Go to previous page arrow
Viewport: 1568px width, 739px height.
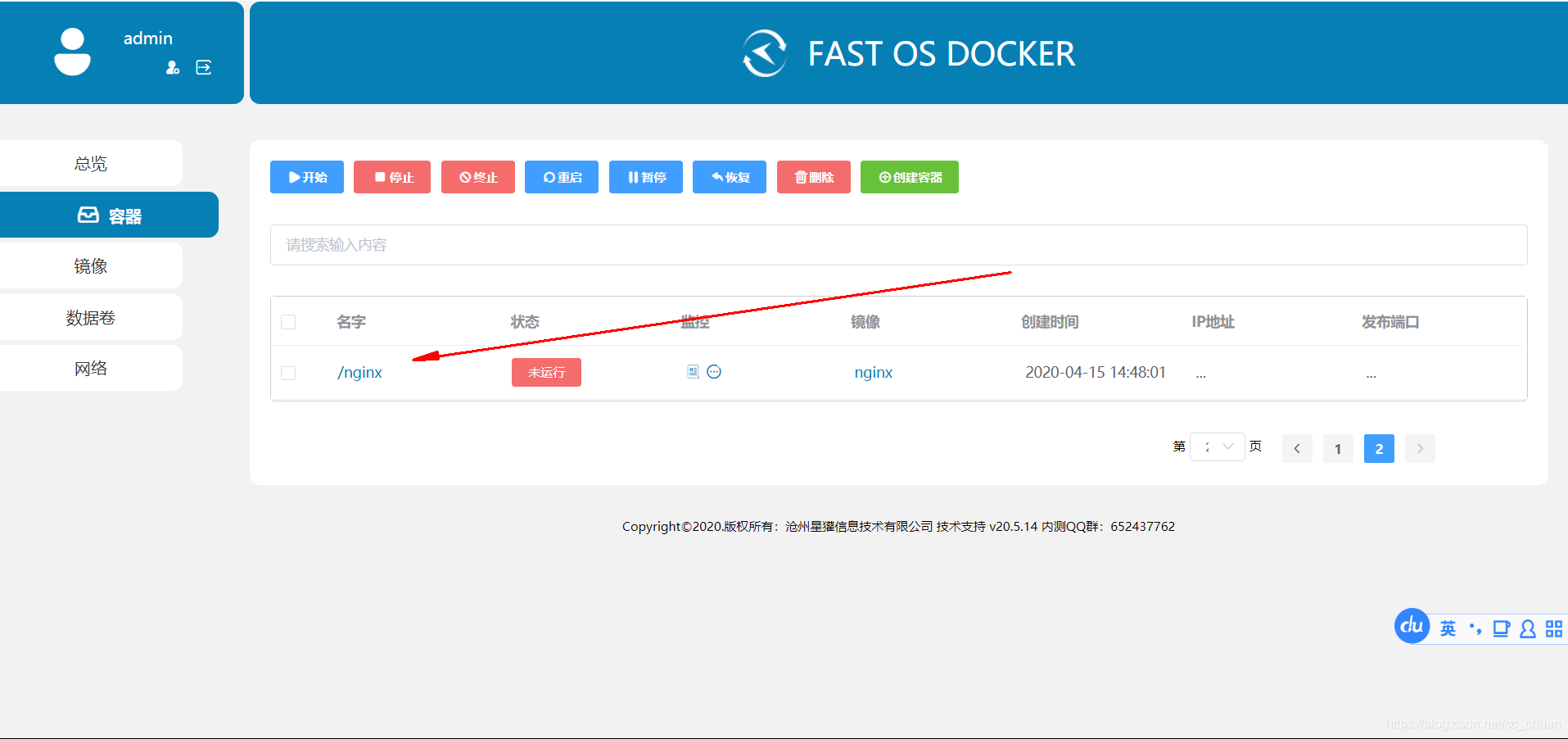tap(1297, 448)
